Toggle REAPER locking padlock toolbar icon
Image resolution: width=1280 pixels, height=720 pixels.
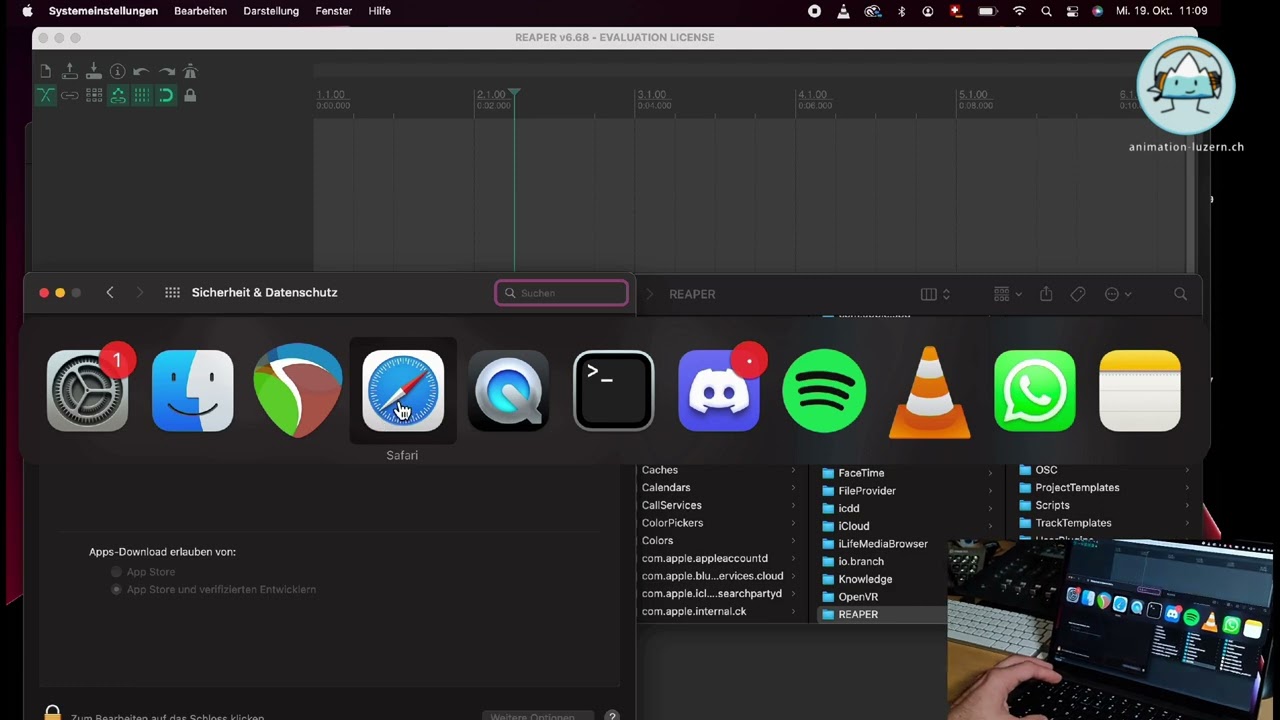(x=190, y=95)
